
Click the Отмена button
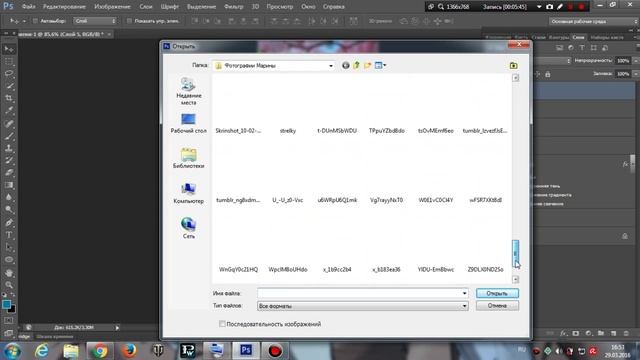[497, 306]
